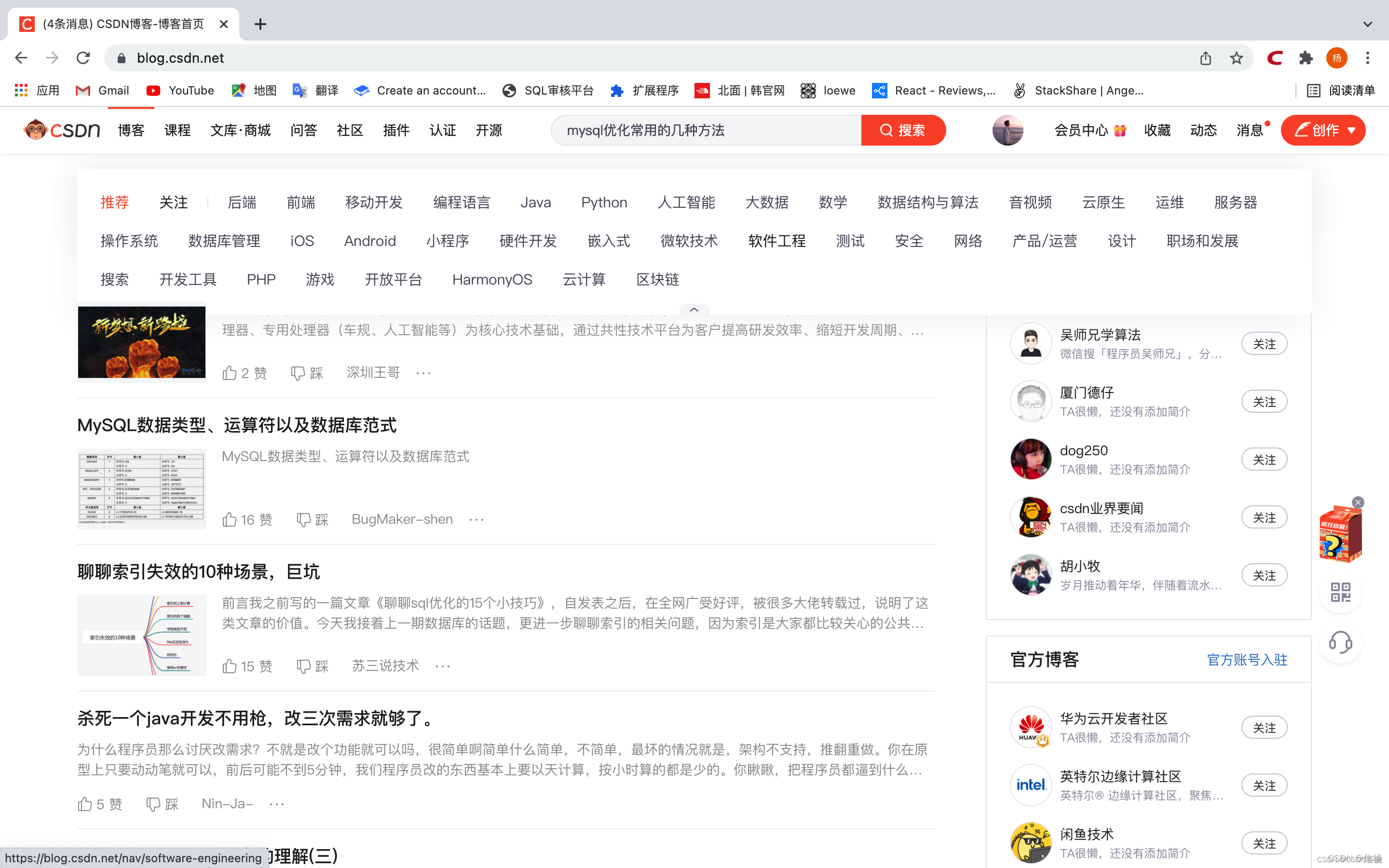Click the CSDN logo

click(x=62, y=130)
